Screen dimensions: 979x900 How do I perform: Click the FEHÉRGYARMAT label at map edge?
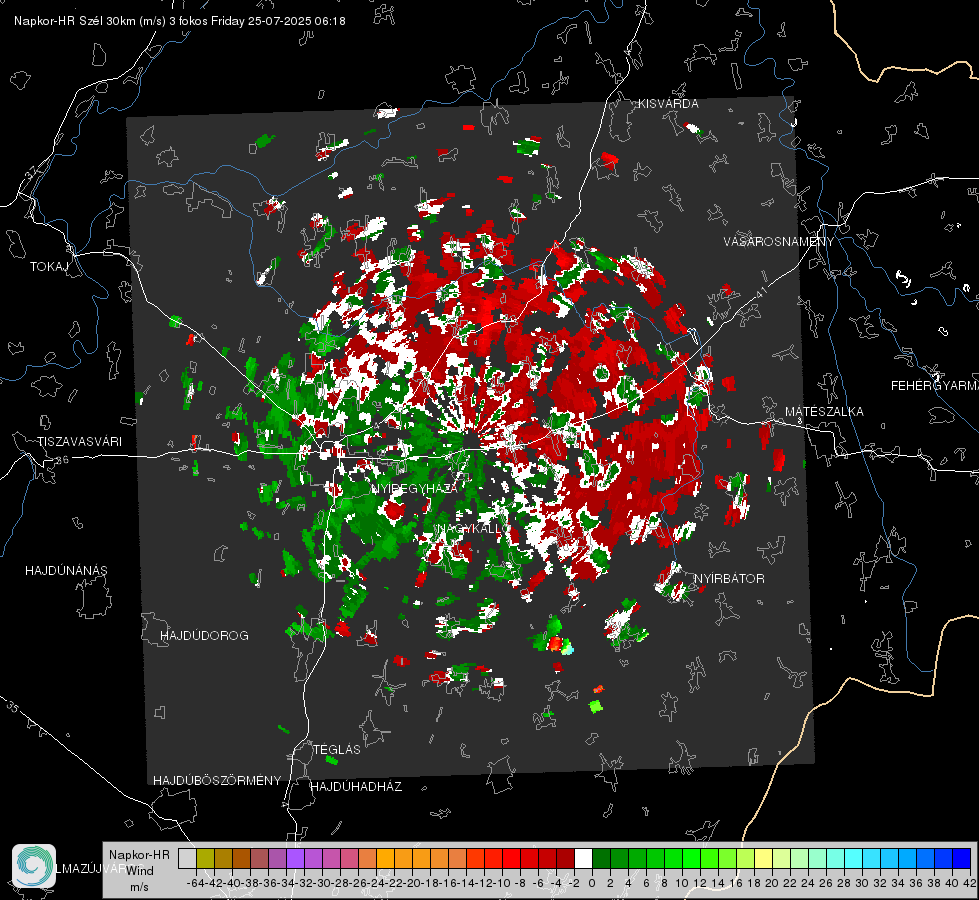coord(935,386)
